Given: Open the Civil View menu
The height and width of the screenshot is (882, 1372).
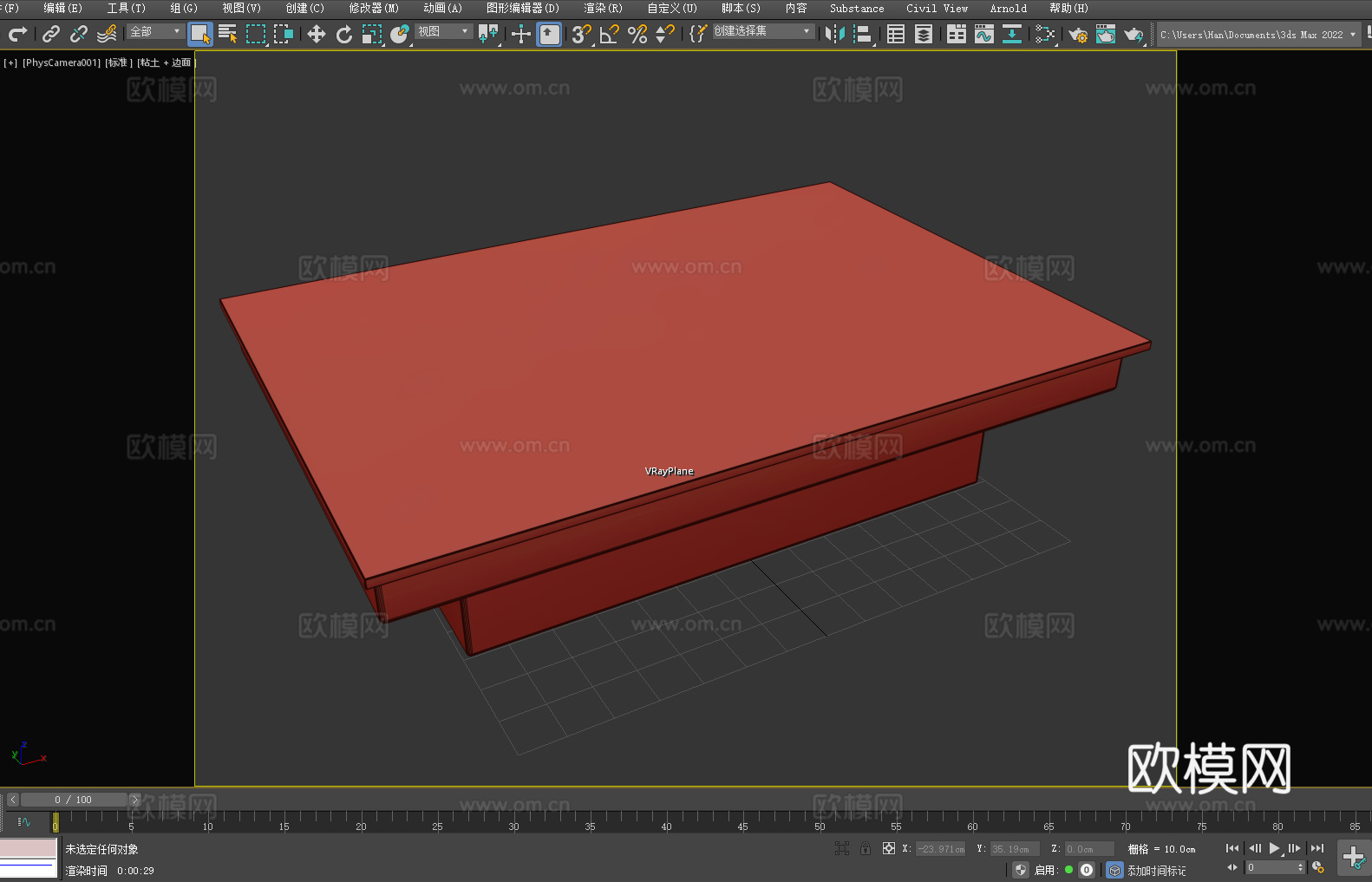Looking at the screenshot, I should [x=937, y=8].
